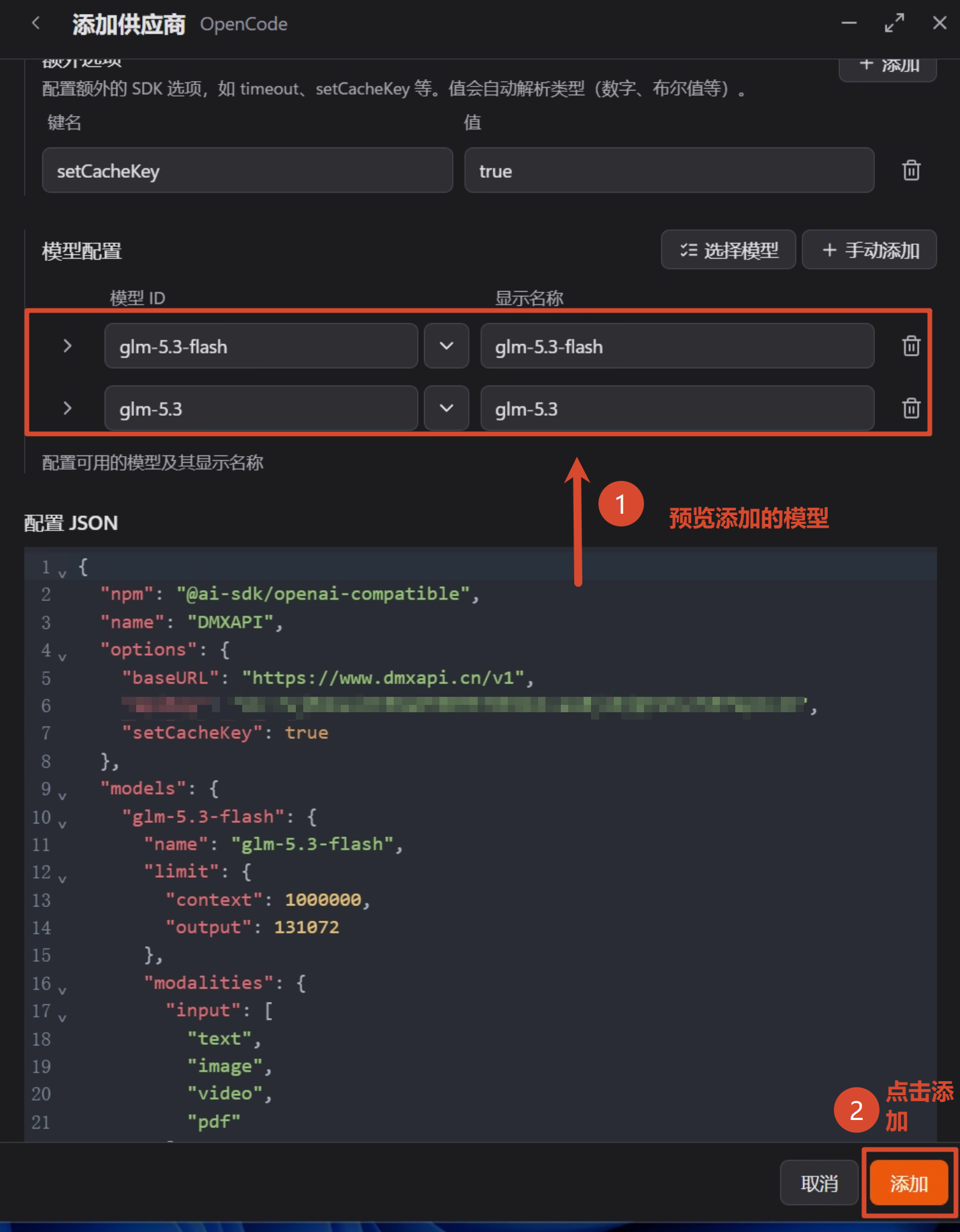960x1232 pixels.
Task: Cancel the dialog with 取消
Action: [819, 1183]
